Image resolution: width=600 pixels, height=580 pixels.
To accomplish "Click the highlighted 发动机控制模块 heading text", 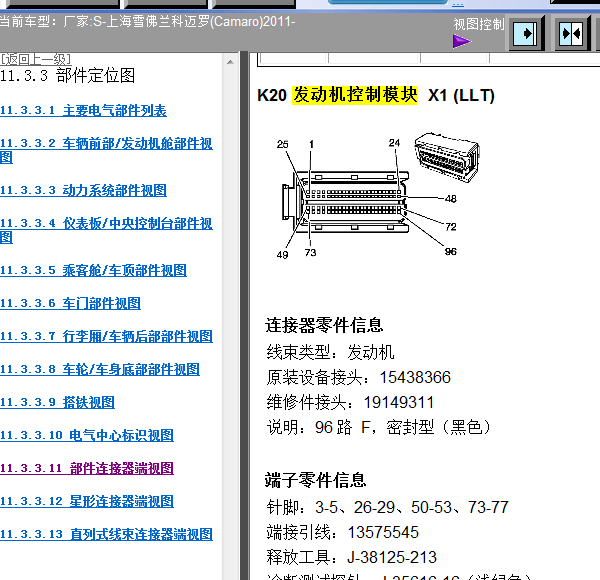I will coord(355,95).
